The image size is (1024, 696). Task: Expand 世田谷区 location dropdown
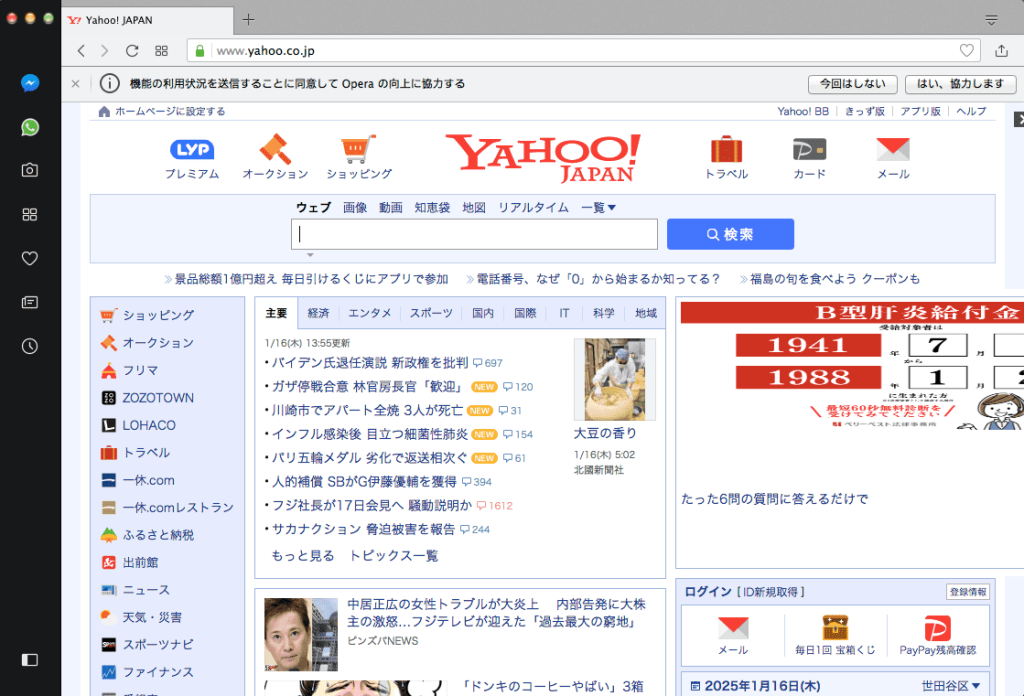(x=951, y=686)
